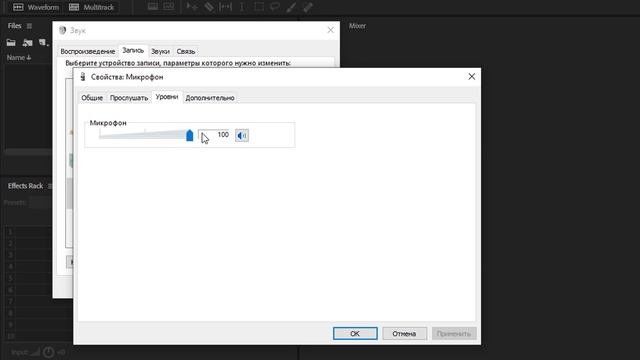The height and width of the screenshot is (360, 640).
Task: Mute microphone with speaker icon button
Action: point(242,136)
